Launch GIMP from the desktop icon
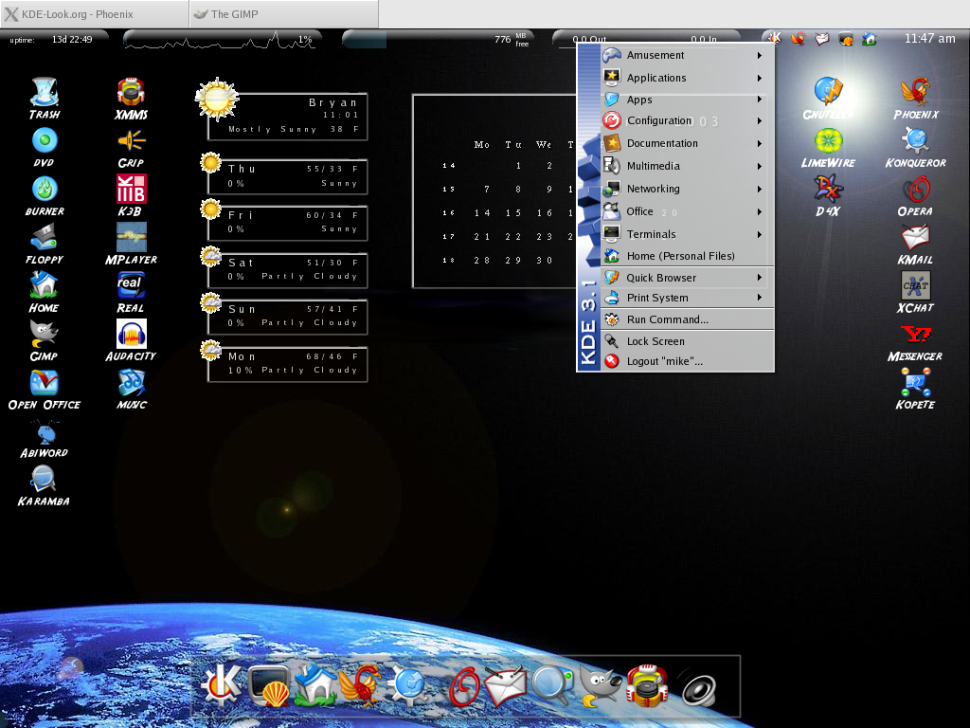This screenshot has width=970, height=728. (45, 340)
